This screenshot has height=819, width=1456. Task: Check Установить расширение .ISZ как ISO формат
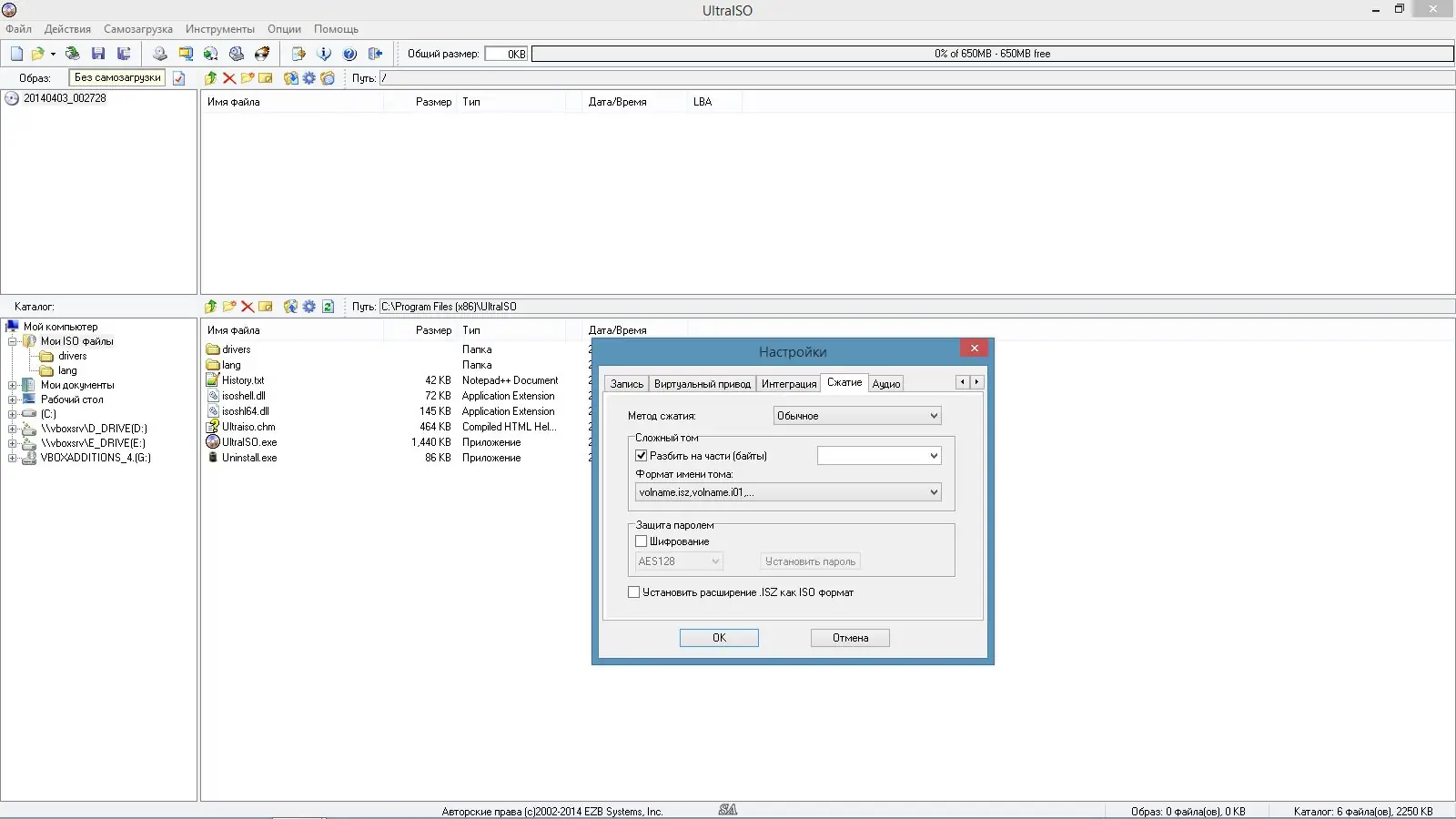point(634,591)
